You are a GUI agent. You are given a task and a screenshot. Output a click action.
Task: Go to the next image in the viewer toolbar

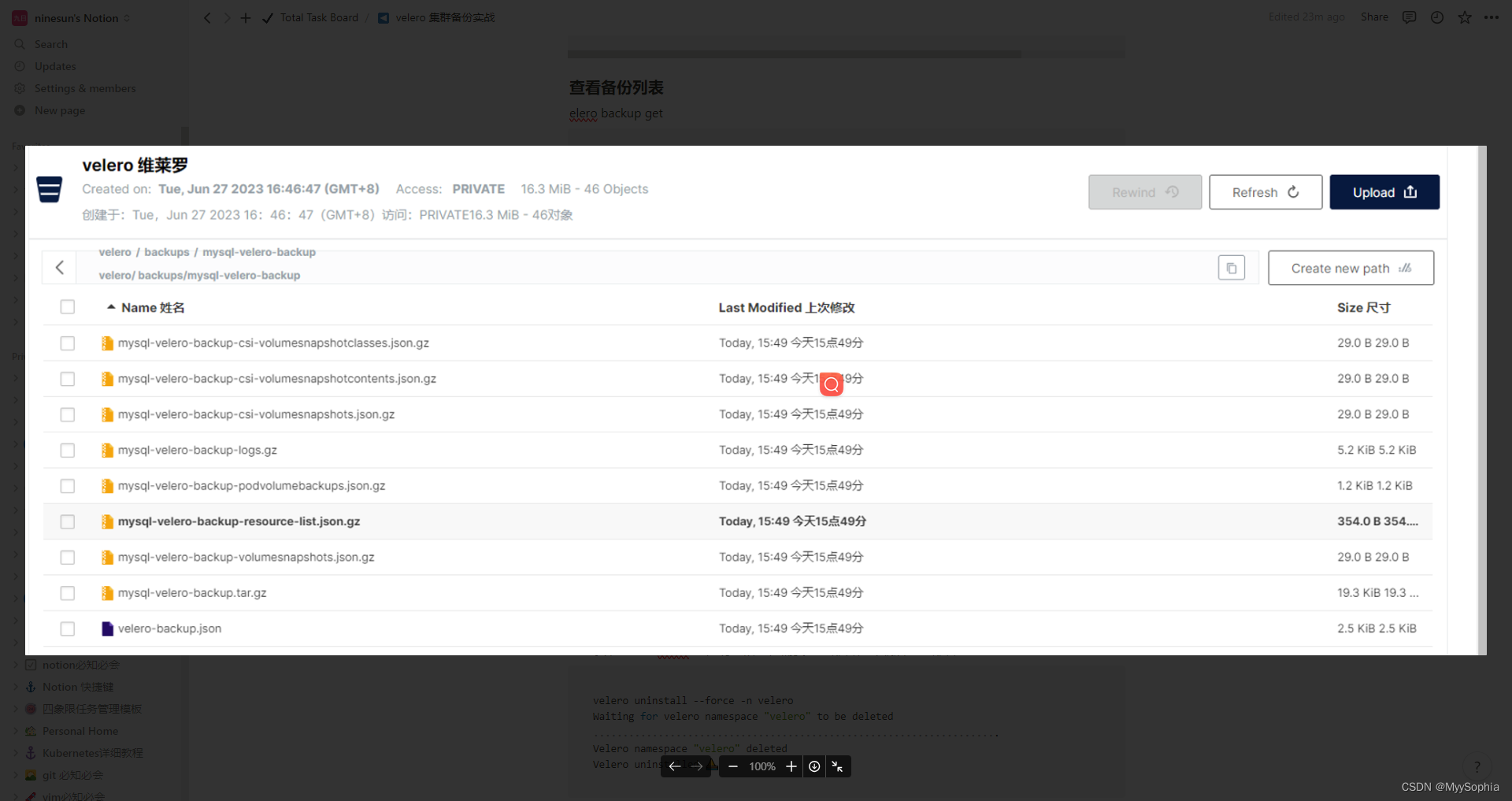click(x=697, y=766)
